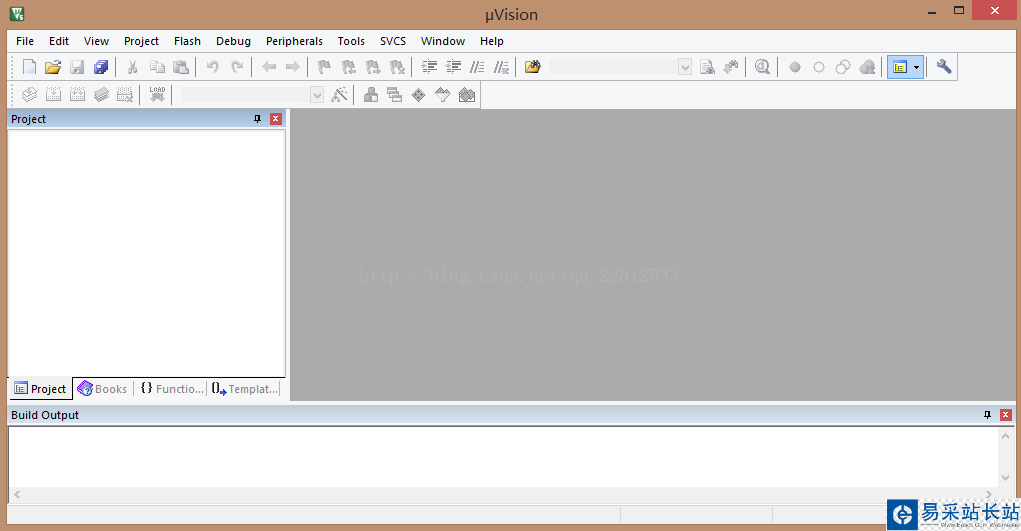Go to the next bookmark icon
The width and height of the screenshot is (1021, 531).
point(372,66)
